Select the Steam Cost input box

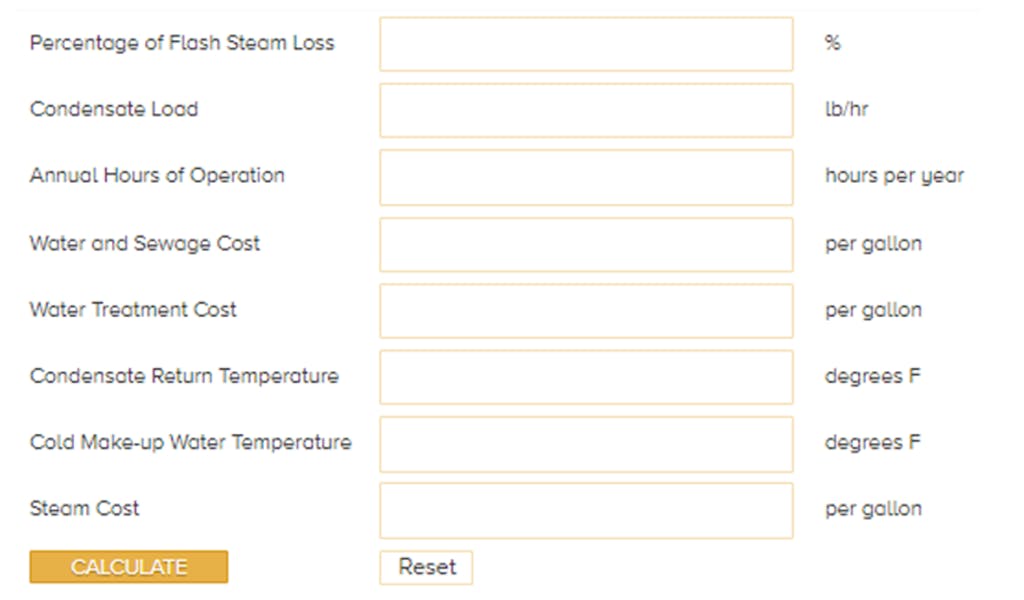pos(586,511)
